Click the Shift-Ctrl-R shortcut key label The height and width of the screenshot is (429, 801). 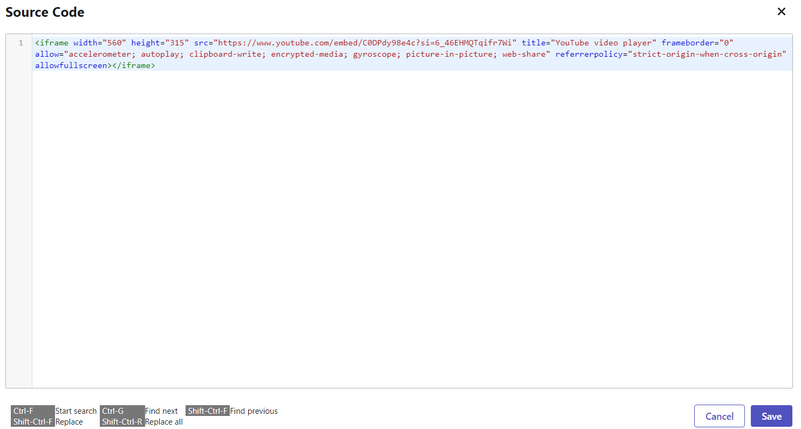pyautogui.click(x=122, y=422)
